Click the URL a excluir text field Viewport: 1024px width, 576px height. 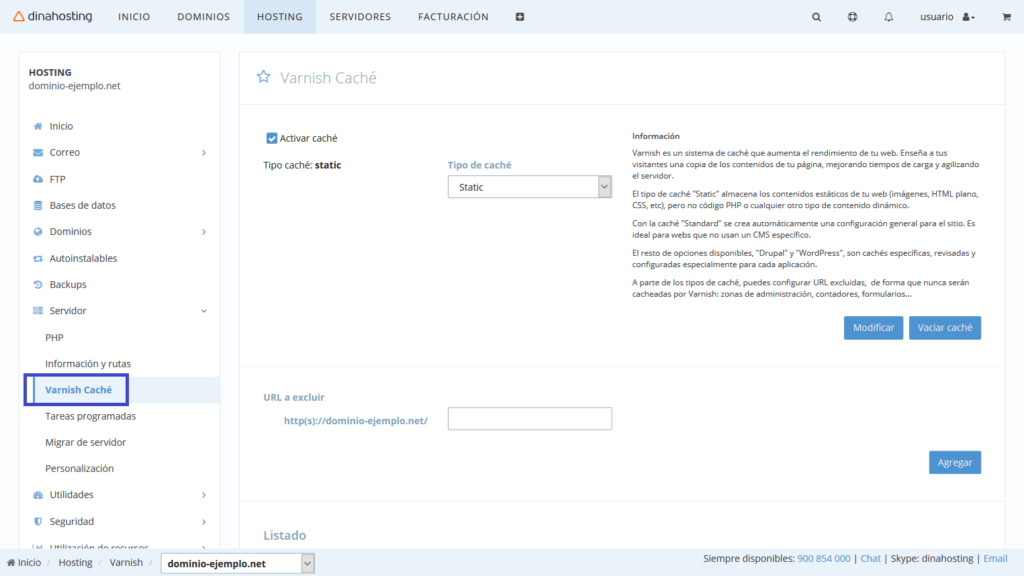(529, 419)
